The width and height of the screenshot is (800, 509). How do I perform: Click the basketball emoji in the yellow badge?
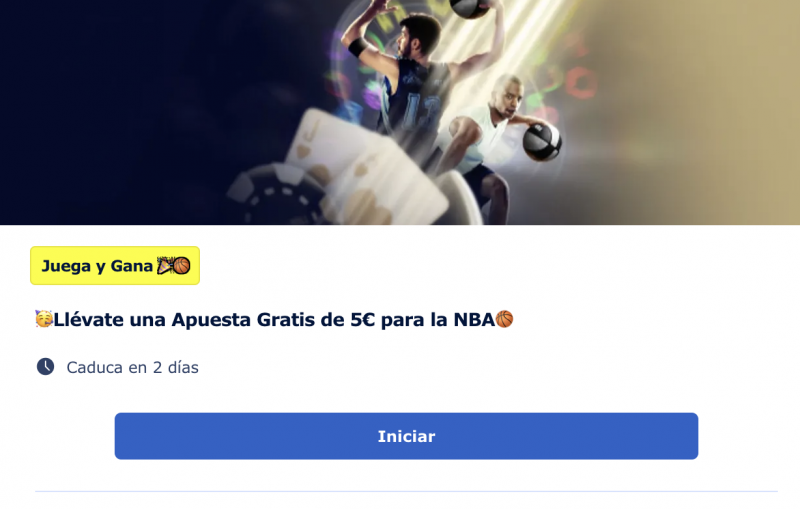182,266
